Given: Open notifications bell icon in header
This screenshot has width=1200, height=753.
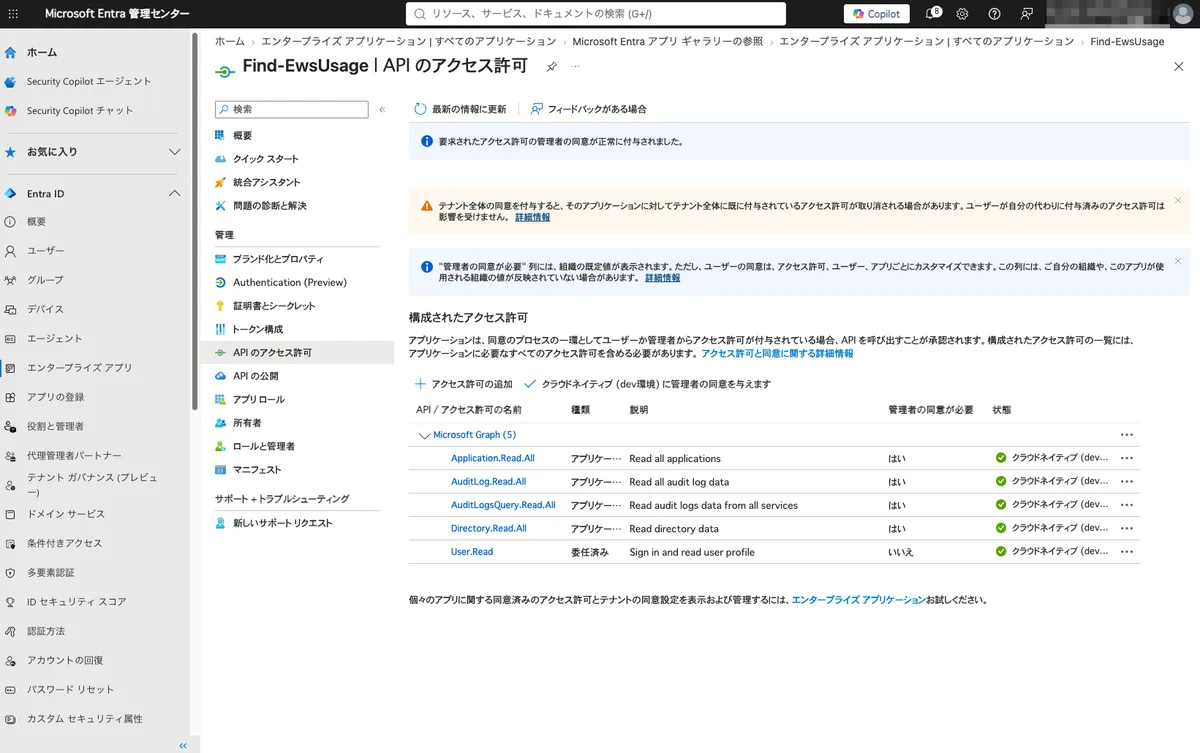Looking at the screenshot, I should [933, 13].
